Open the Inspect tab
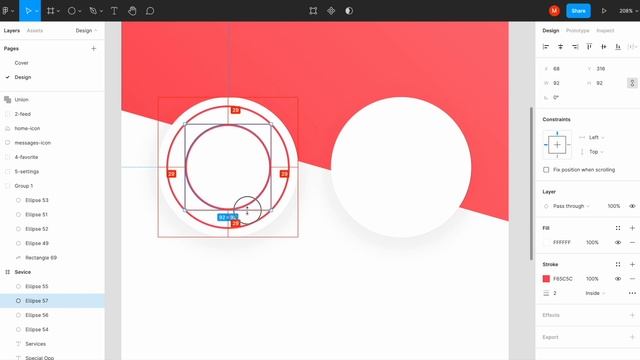Image resolution: width=640 pixels, height=360 pixels. 605,31
